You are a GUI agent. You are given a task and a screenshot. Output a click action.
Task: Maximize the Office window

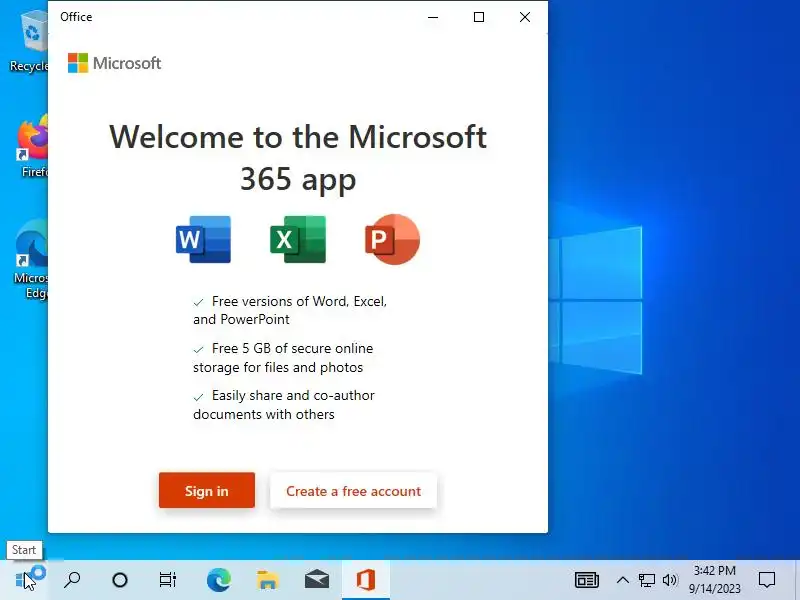[x=479, y=17]
